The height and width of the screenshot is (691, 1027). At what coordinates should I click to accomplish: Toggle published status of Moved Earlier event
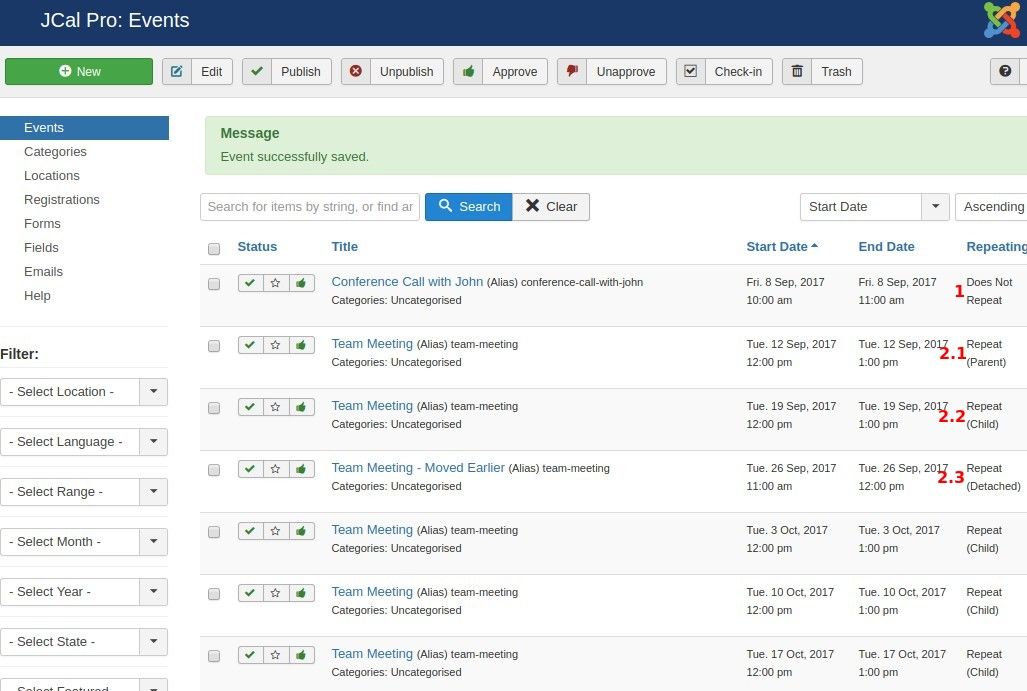tap(250, 469)
